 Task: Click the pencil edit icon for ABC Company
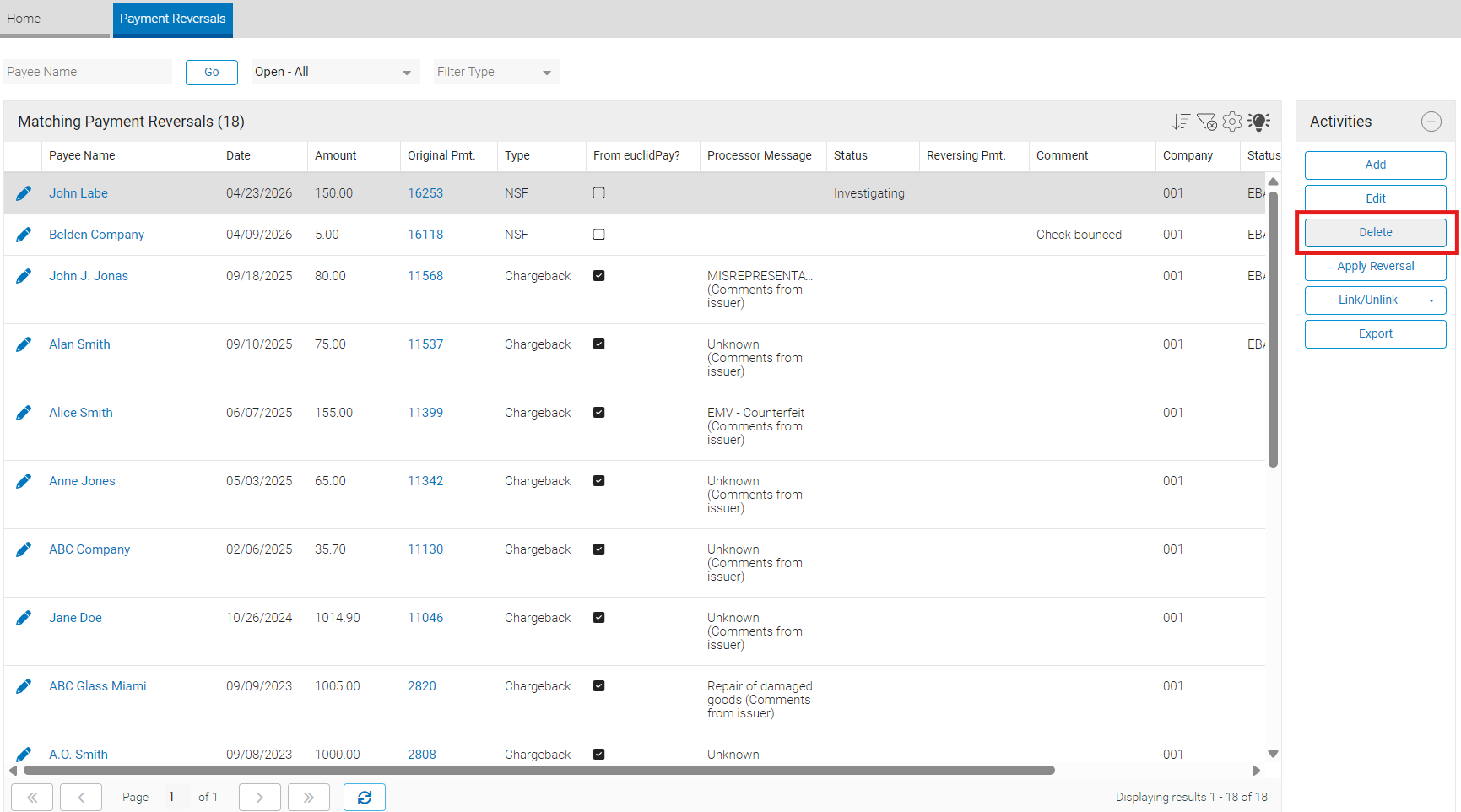(x=24, y=549)
